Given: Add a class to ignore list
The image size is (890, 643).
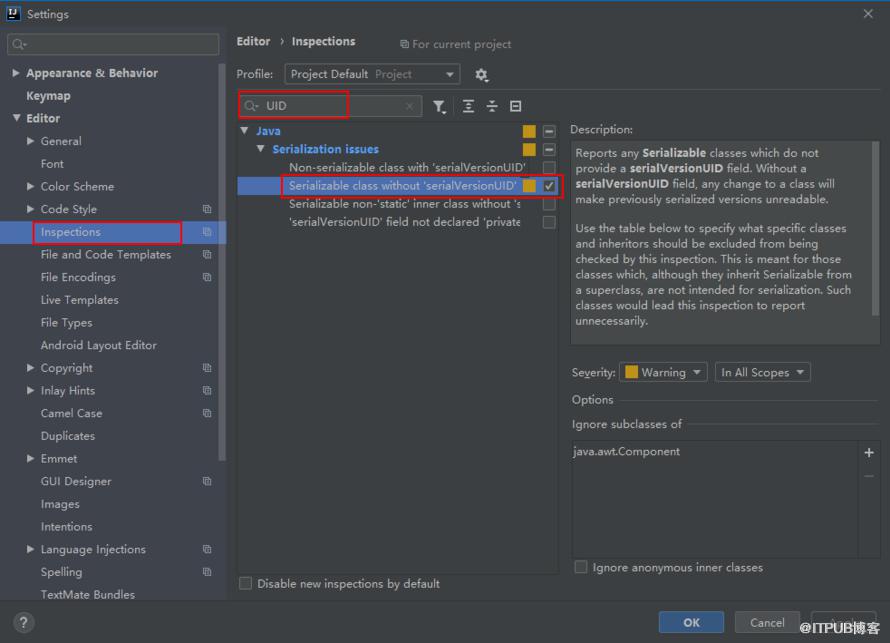Looking at the screenshot, I should [868, 452].
